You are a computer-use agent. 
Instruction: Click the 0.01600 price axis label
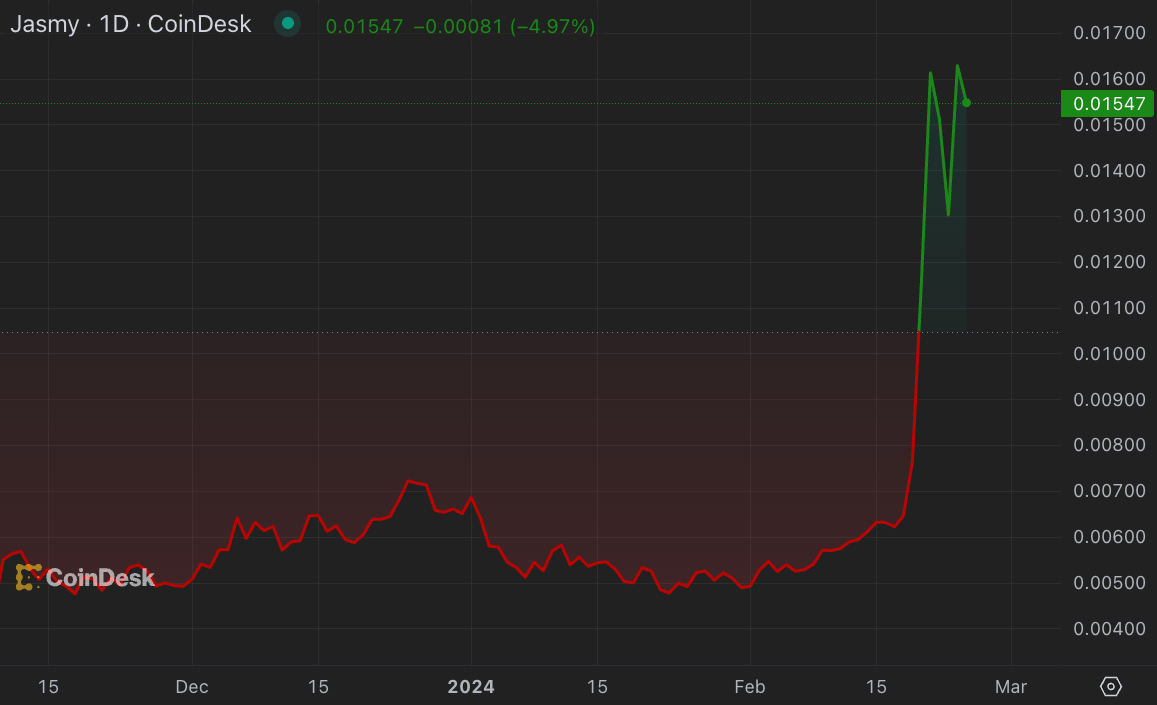tap(1109, 78)
